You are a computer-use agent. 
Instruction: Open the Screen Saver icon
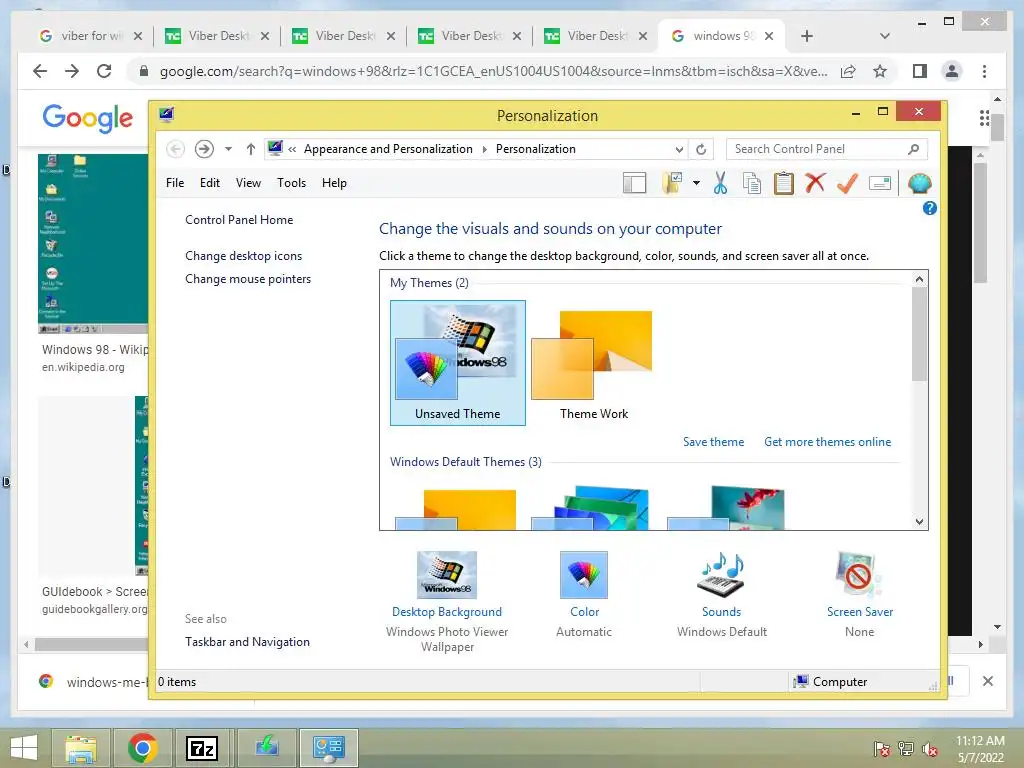click(x=859, y=575)
